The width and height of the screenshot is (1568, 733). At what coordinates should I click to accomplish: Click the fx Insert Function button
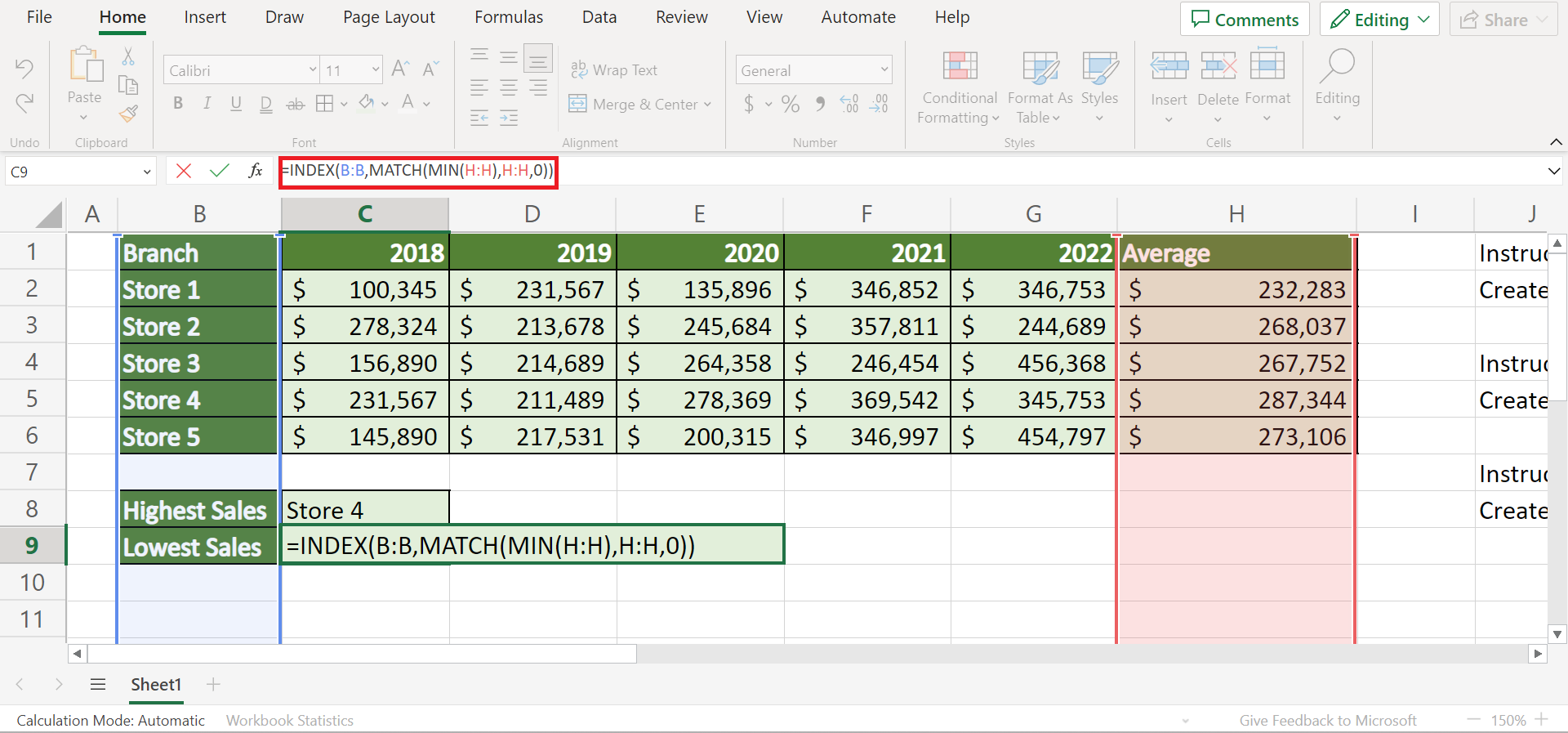[x=256, y=171]
